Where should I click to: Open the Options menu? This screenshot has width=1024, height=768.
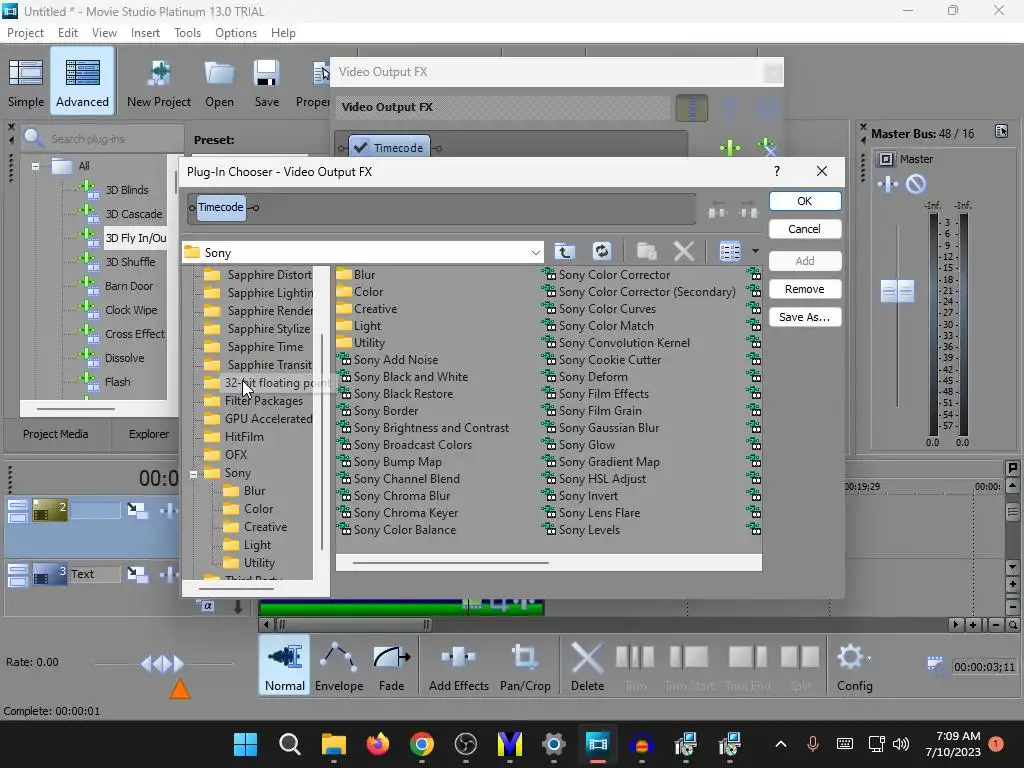236,33
